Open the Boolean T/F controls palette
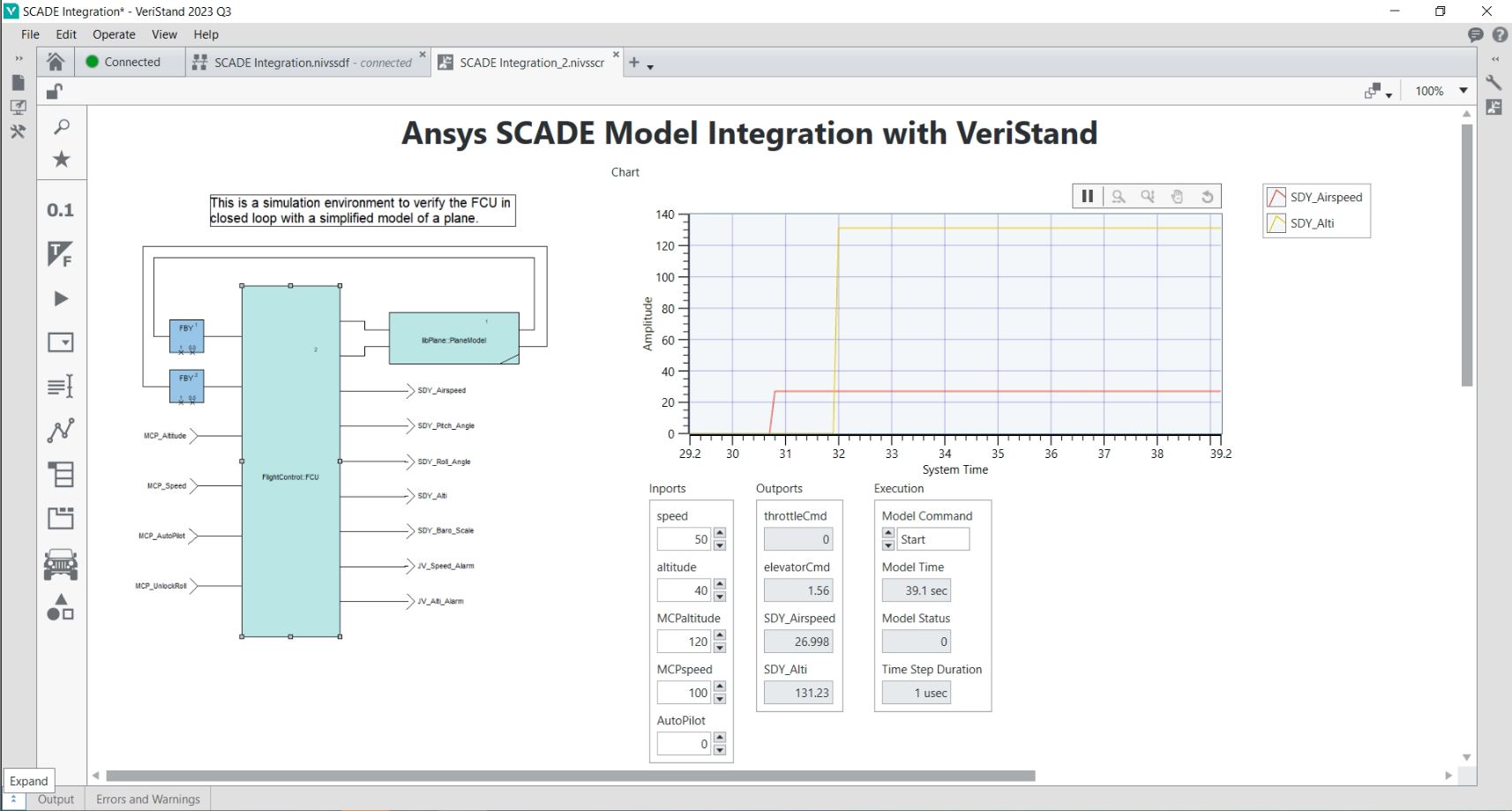This screenshot has height=811, width=1512. 60,254
